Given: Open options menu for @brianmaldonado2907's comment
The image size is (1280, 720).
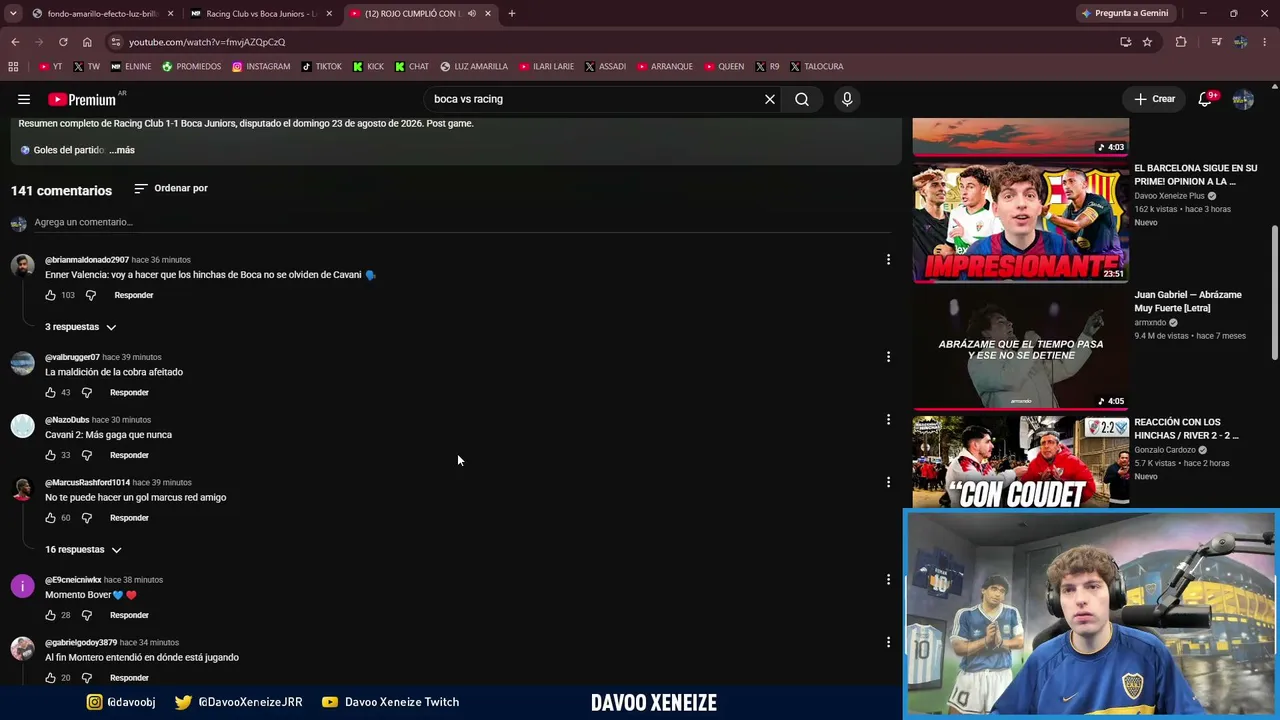Looking at the screenshot, I should click(x=888, y=260).
